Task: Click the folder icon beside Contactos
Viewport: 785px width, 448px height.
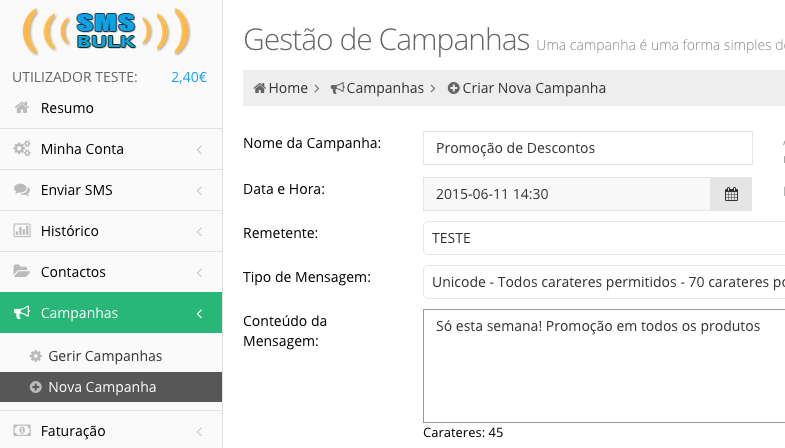Action: pyautogui.click(x=22, y=271)
